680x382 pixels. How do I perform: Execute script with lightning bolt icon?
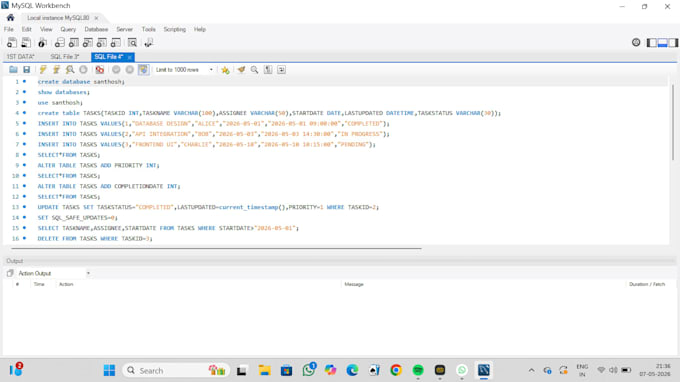pos(42,69)
